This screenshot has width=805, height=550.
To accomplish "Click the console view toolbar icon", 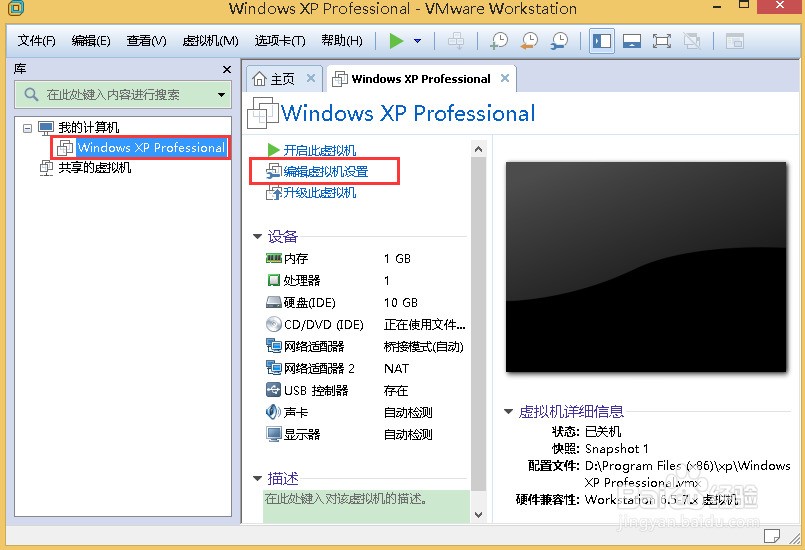I will (x=735, y=41).
